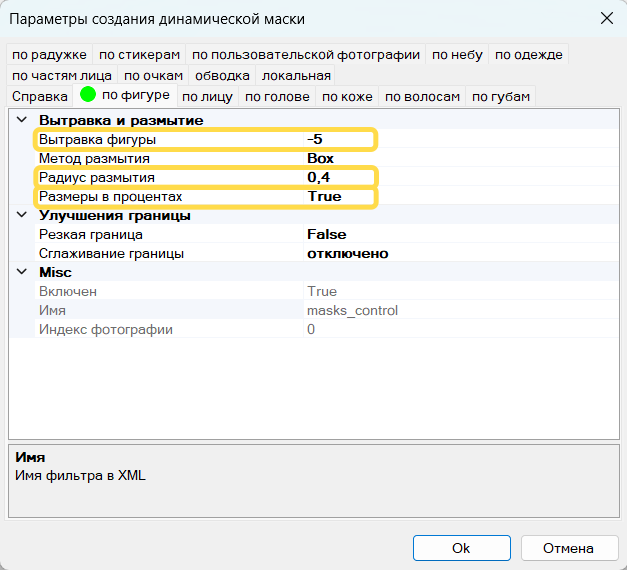Collapse the Misc section chevron
The width and height of the screenshot is (627, 570).
click(x=22, y=272)
